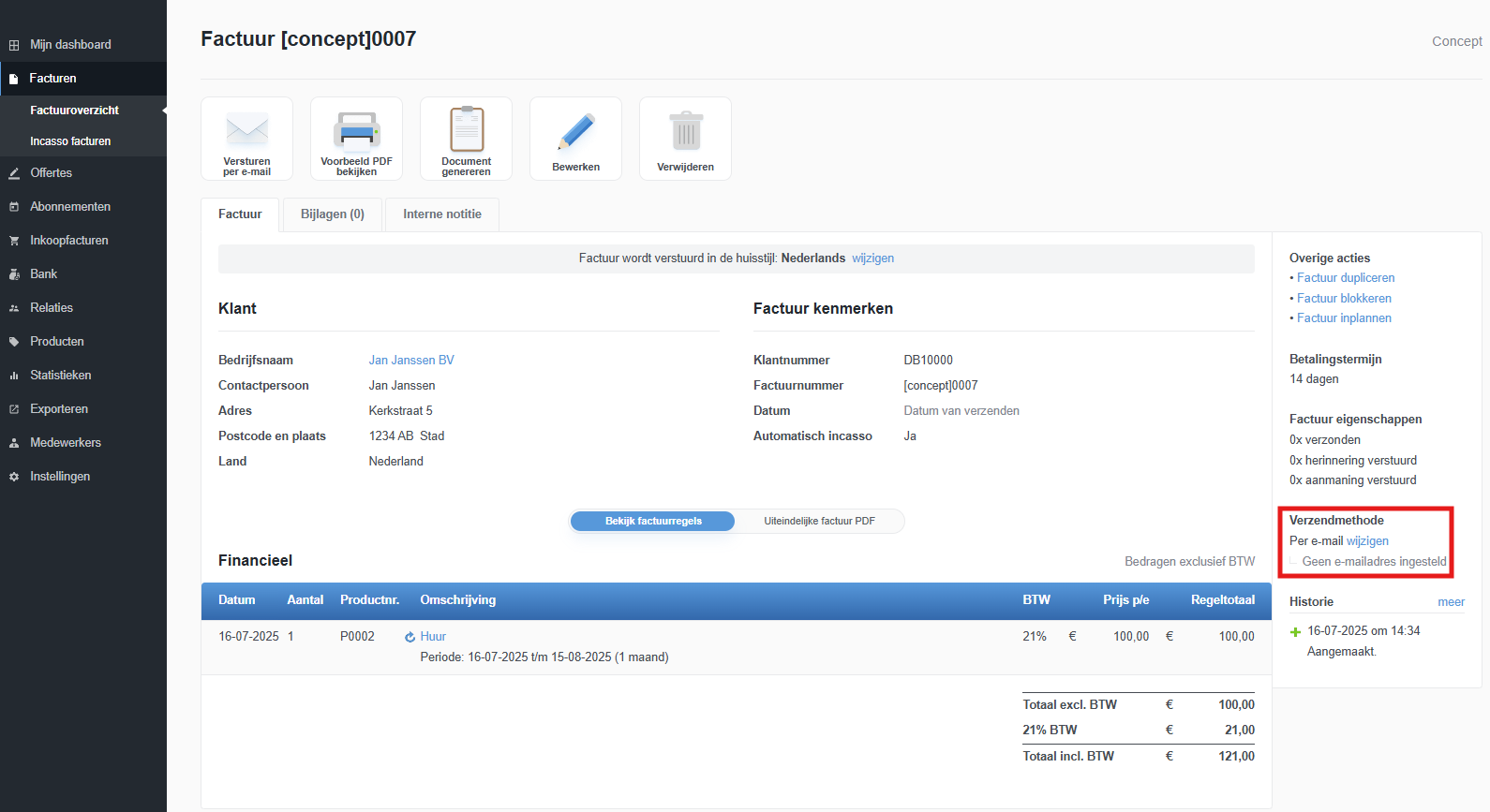Click the Factuur dupliceren link

pos(1346,278)
